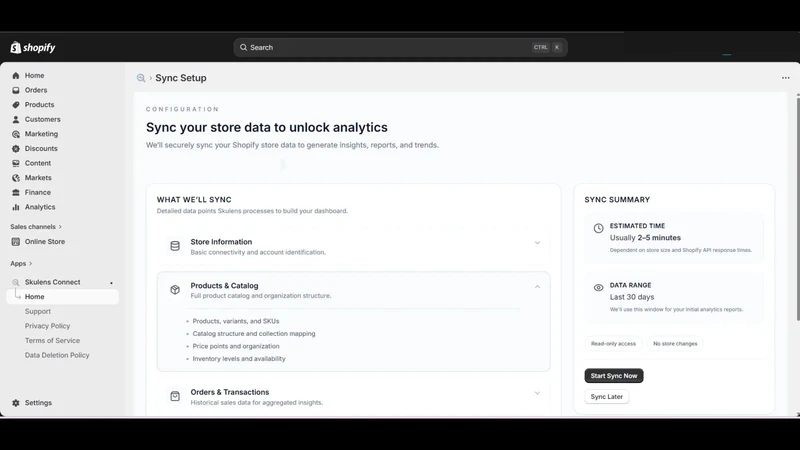The width and height of the screenshot is (800, 450).
Task: Go to Orders in sidebar
Action: [x=36, y=90]
